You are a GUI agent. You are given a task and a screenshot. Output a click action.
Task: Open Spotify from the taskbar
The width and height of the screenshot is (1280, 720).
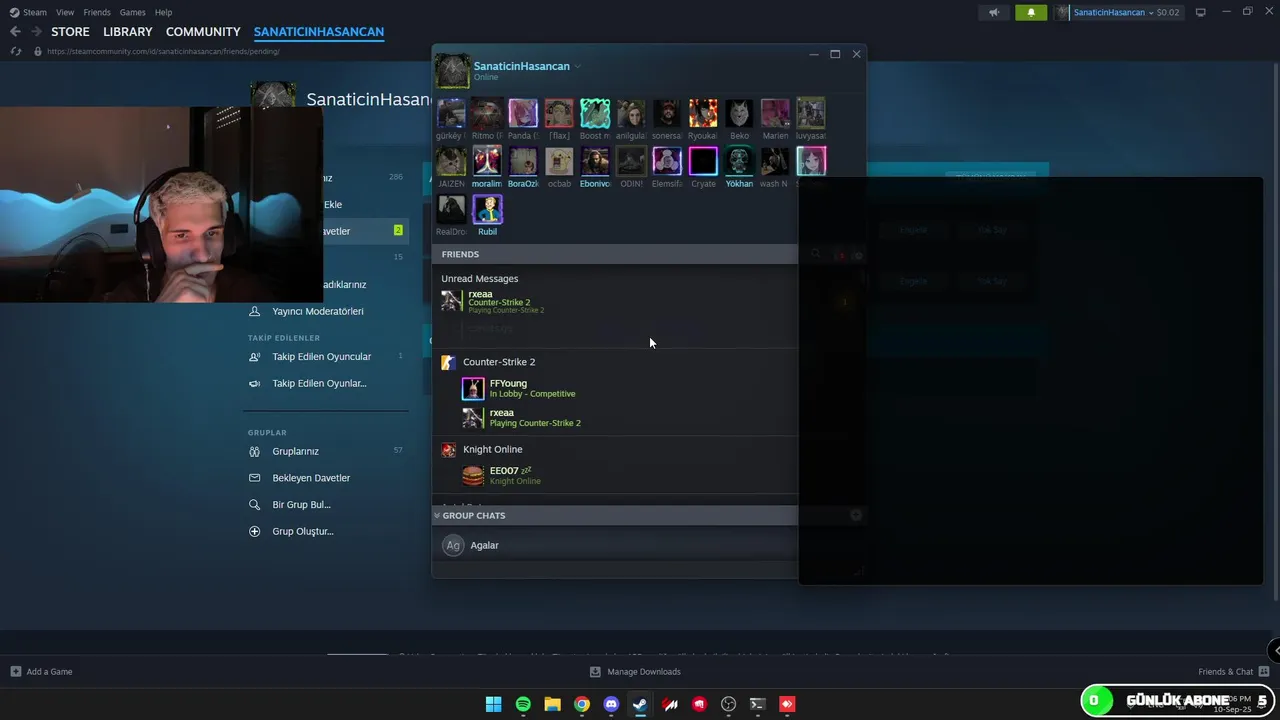[x=523, y=704]
